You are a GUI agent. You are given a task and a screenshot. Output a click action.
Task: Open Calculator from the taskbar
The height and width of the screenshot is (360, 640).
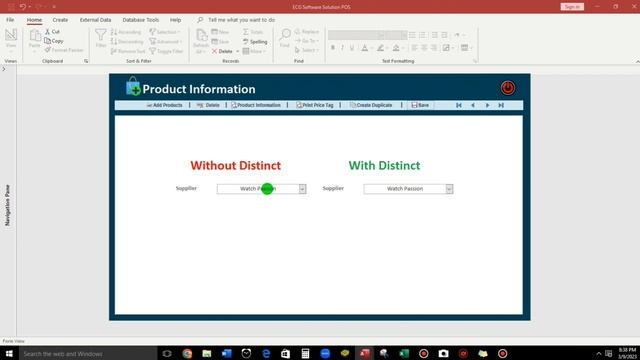305,353
